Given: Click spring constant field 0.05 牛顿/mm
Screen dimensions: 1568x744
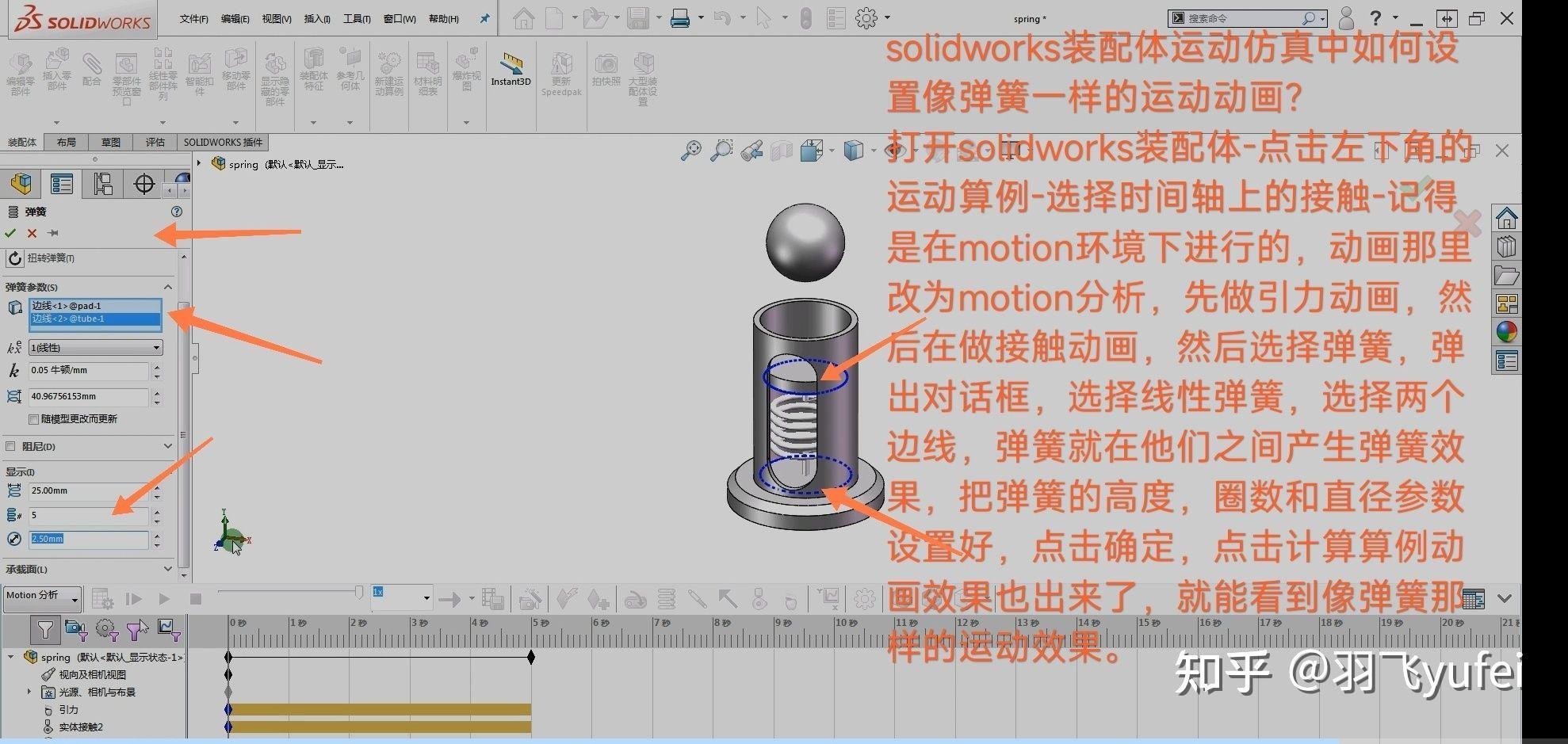Looking at the screenshot, I should pyautogui.click(x=88, y=370).
